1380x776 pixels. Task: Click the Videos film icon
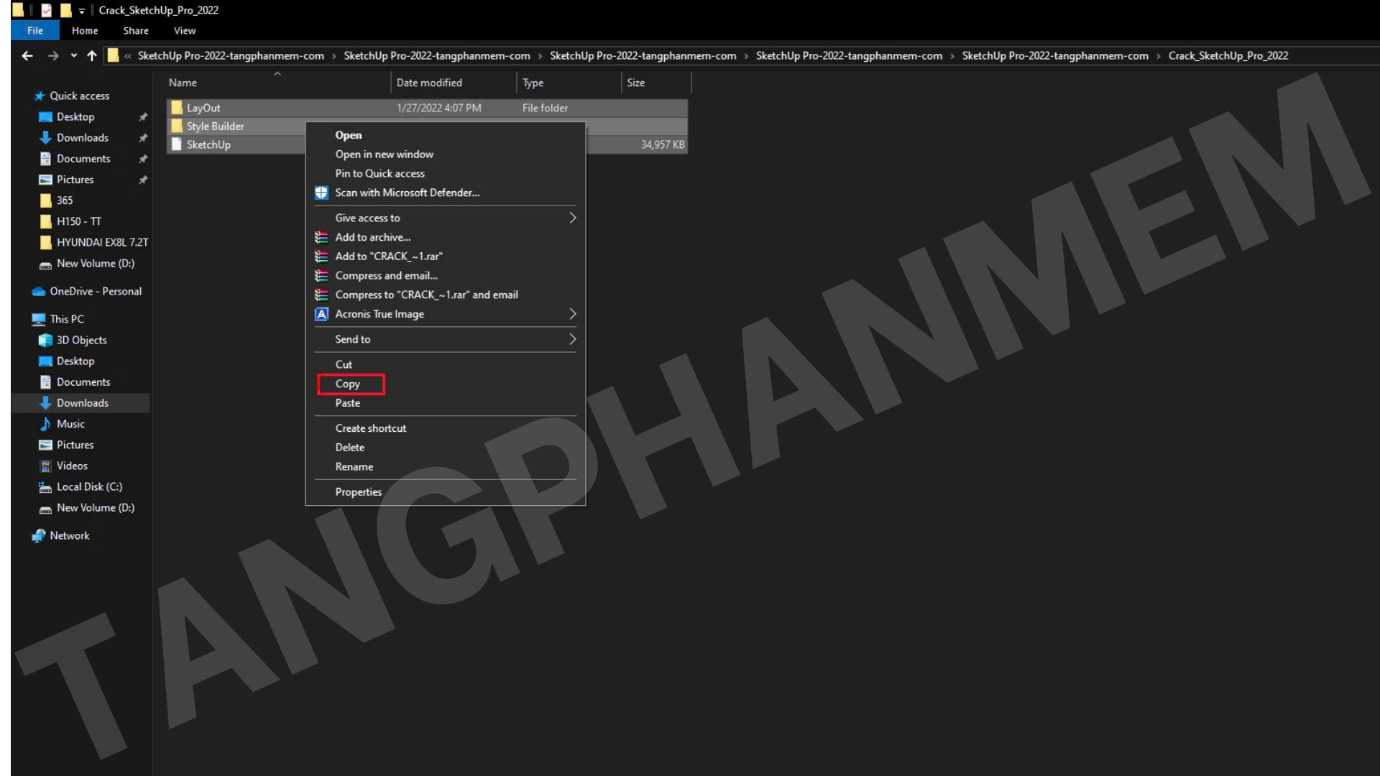(45, 466)
